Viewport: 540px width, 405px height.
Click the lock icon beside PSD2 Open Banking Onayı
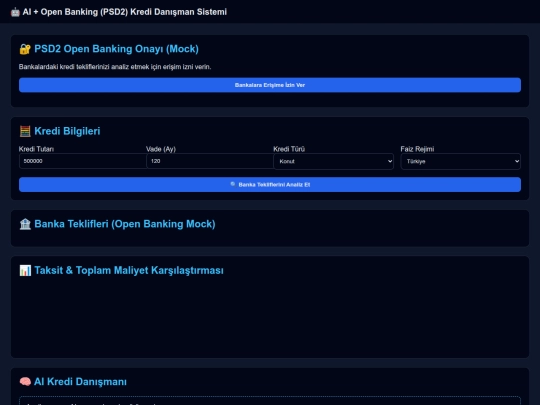25,49
